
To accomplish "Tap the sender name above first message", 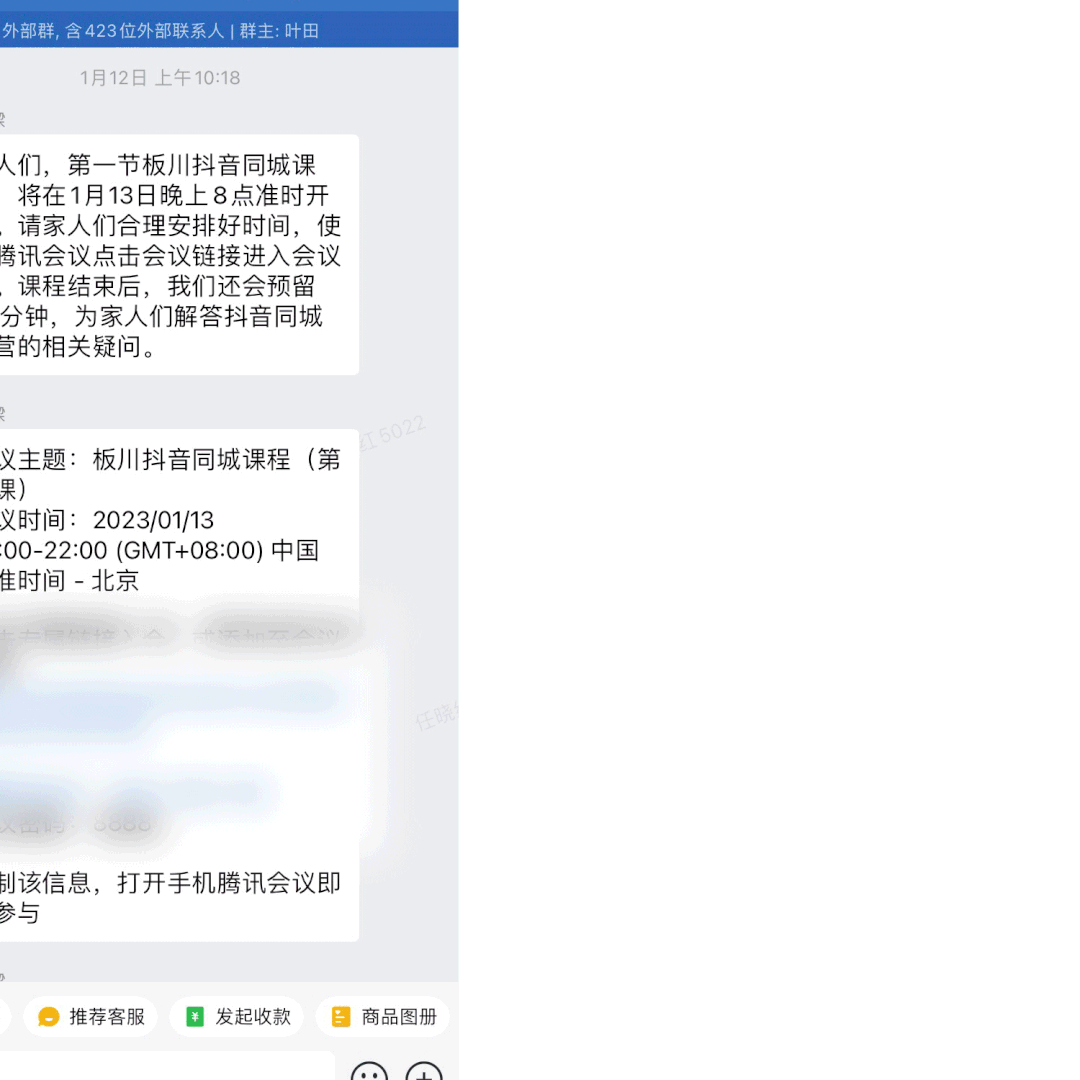I will [2, 119].
